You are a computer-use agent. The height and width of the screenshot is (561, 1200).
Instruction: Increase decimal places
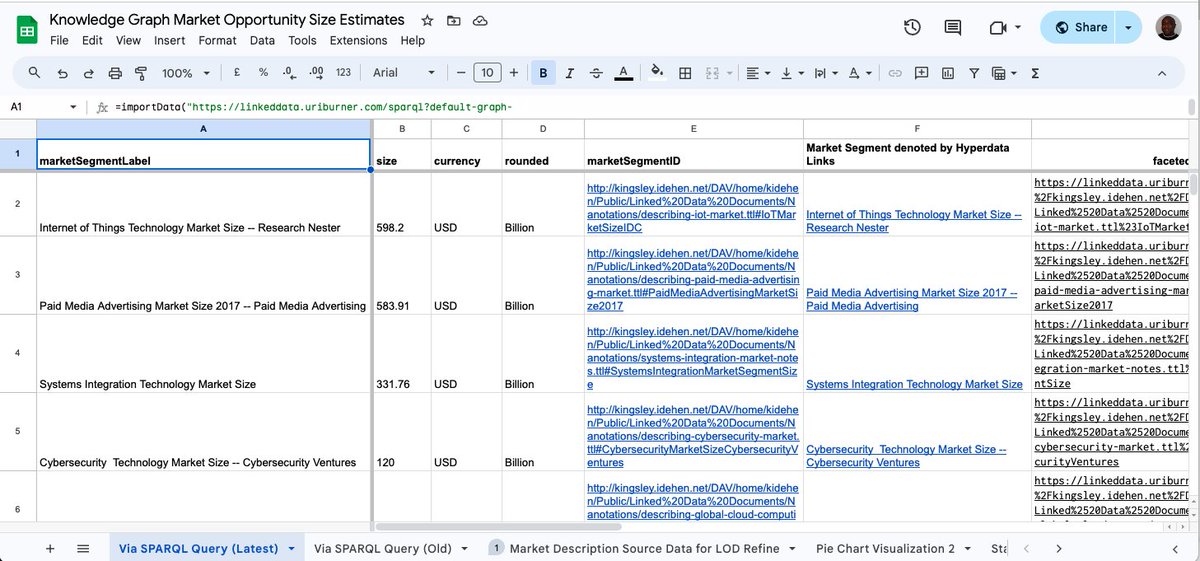point(316,73)
